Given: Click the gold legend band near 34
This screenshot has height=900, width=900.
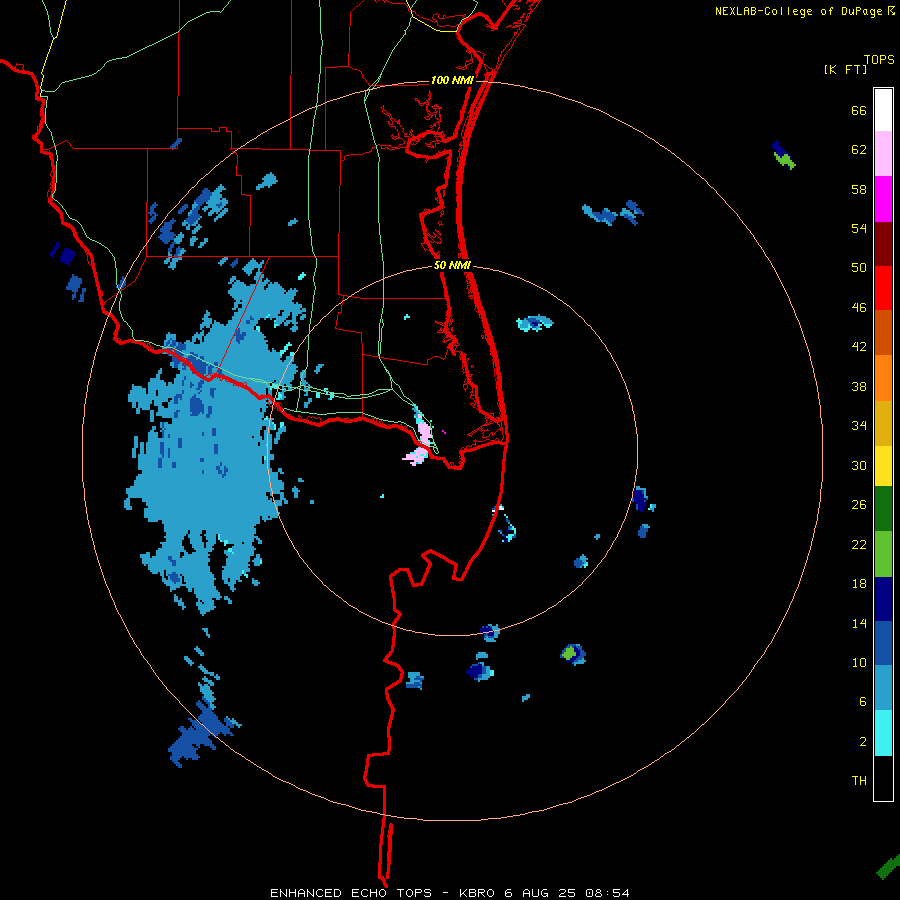Looking at the screenshot, I should (x=883, y=423).
